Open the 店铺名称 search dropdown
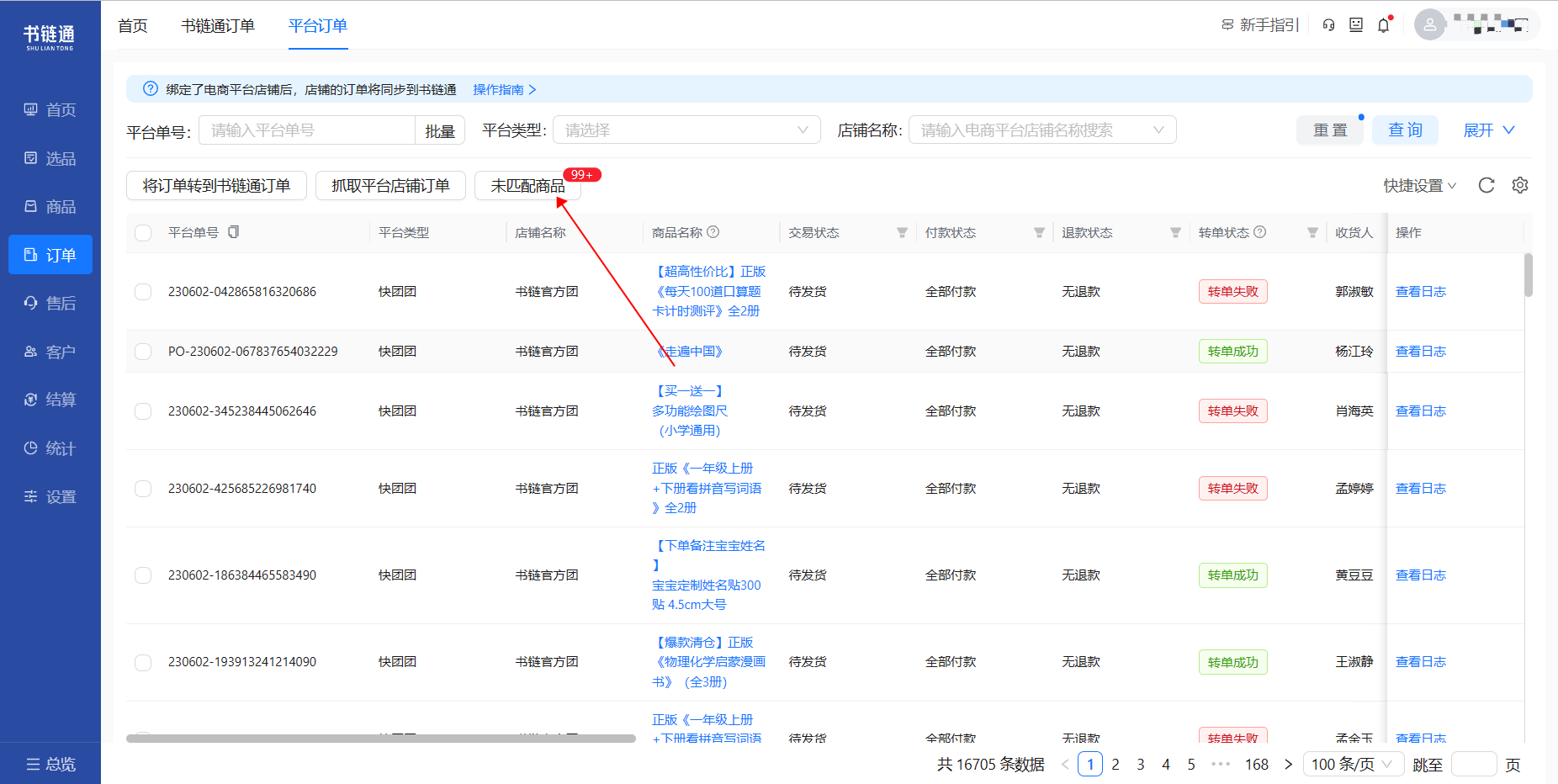1558x784 pixels. [x=1042, y=130]
